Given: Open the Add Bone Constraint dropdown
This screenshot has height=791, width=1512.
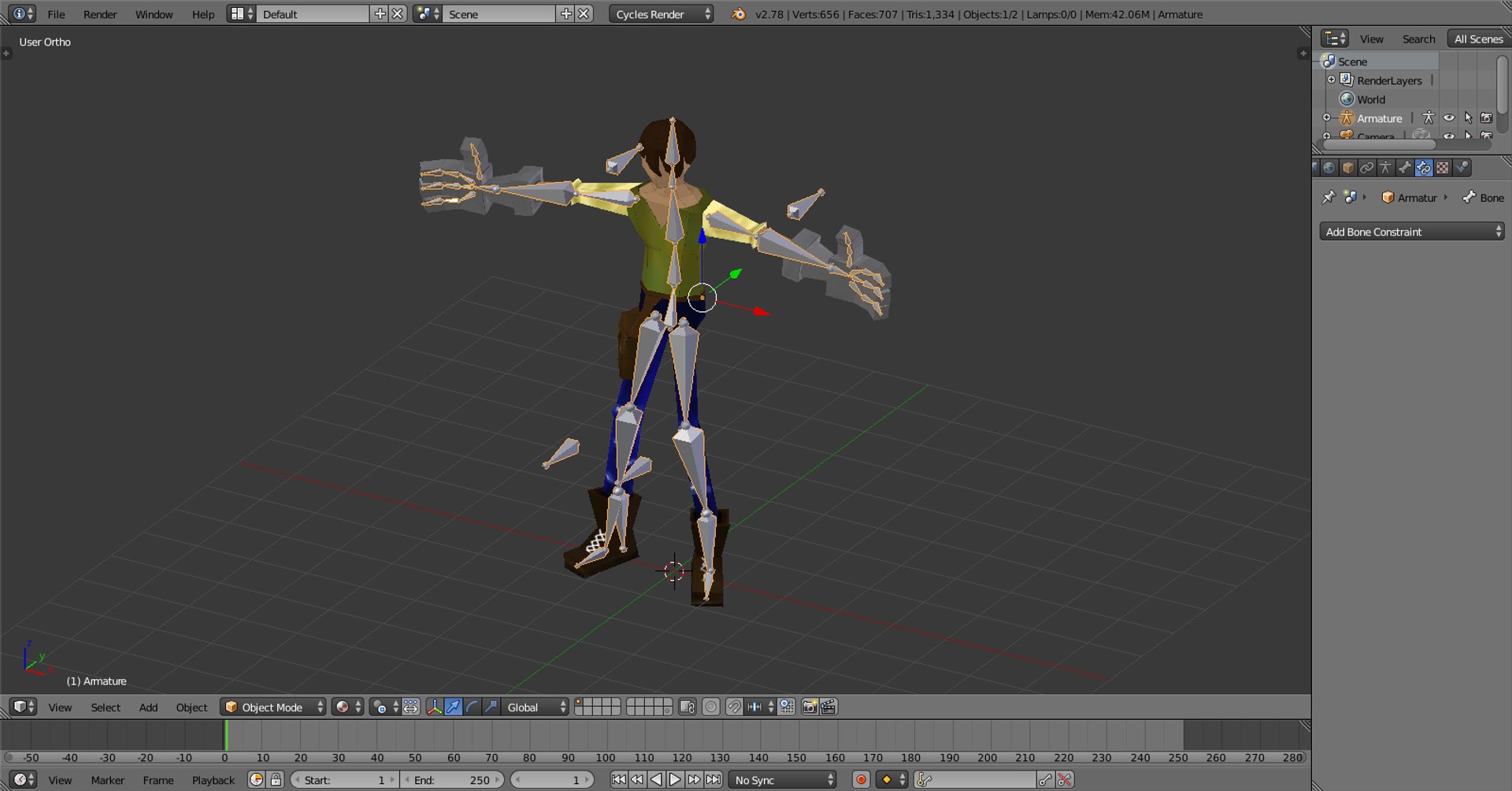Looking at the screenshot, I should 1412,231.
